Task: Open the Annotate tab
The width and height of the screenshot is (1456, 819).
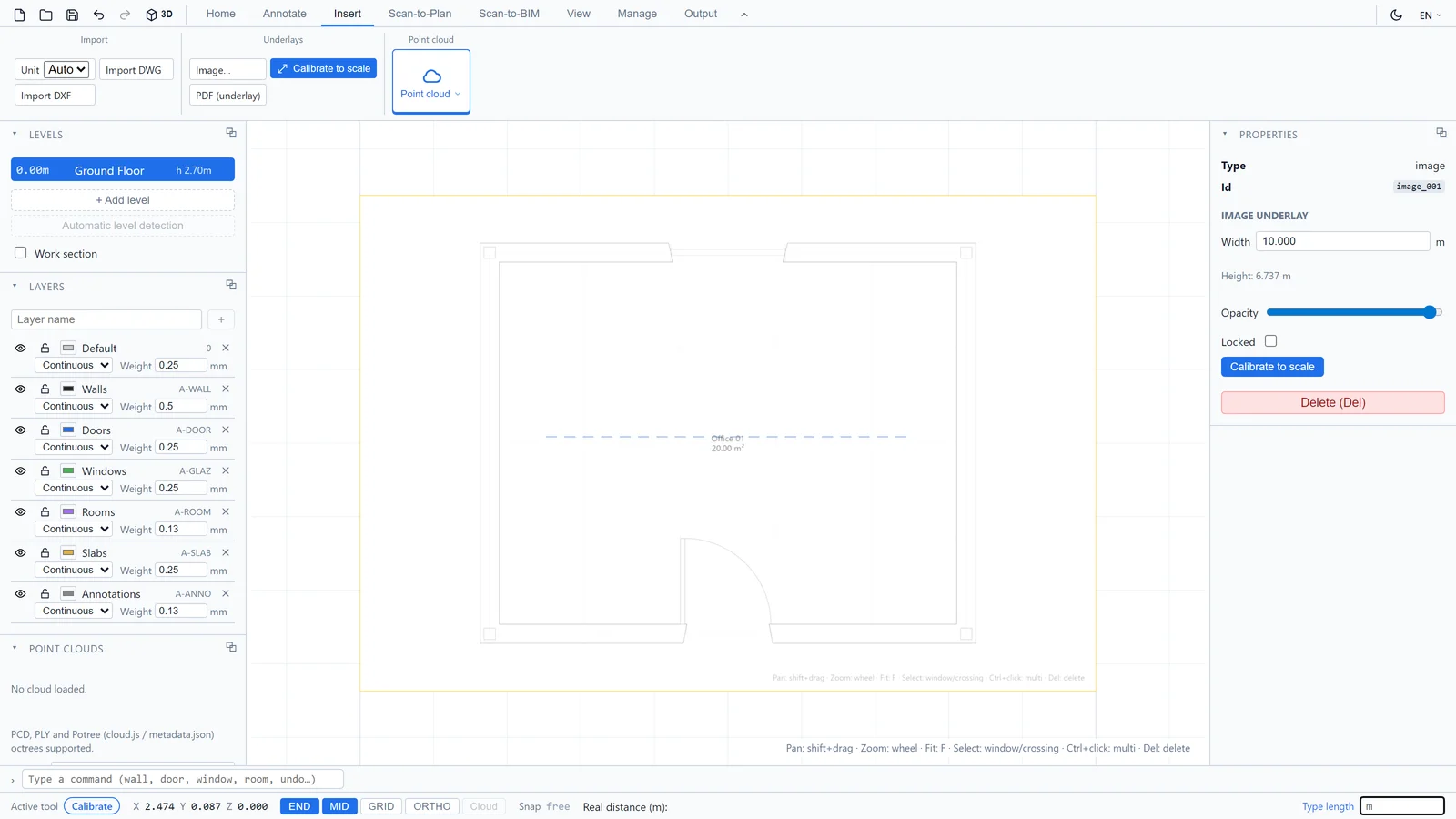Action: tap(285, 14)
